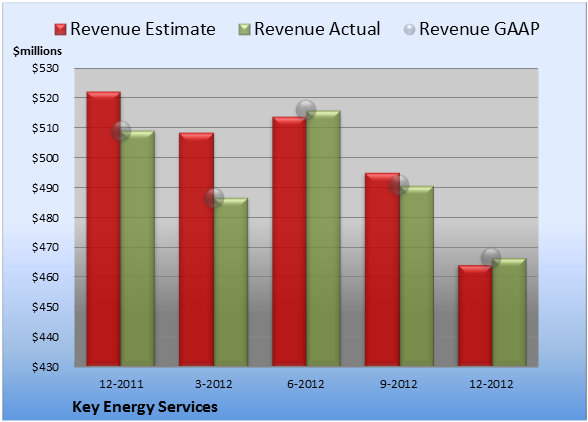The width and height of the screenshot is (588, 422).
Task: Click the "$530" y-axis value
Action: point(45,68)
